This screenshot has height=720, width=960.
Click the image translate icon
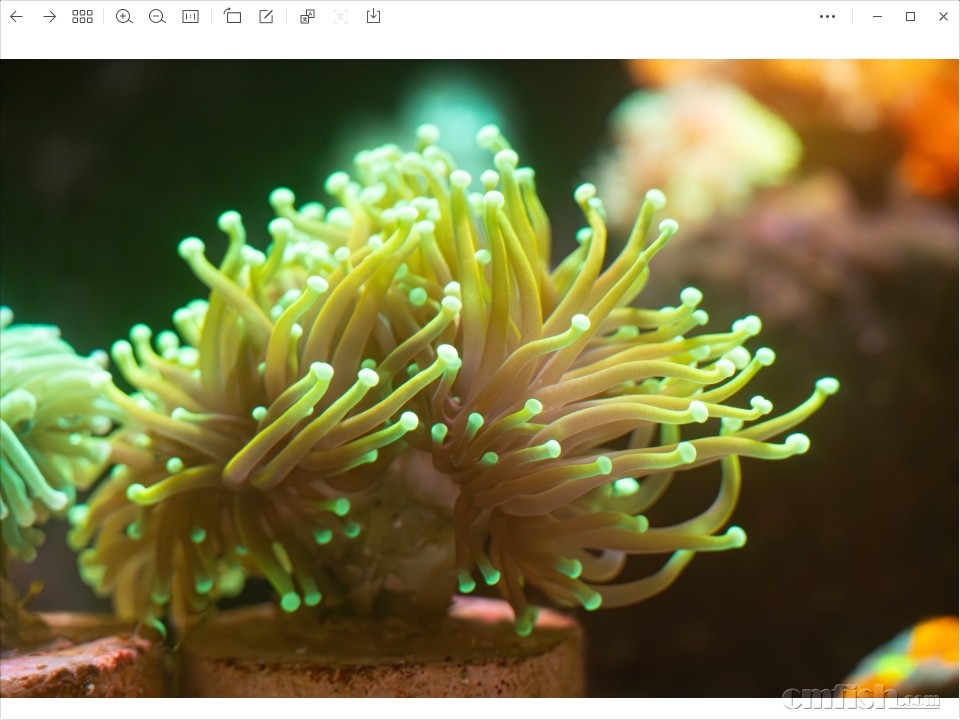pos(308,16)
